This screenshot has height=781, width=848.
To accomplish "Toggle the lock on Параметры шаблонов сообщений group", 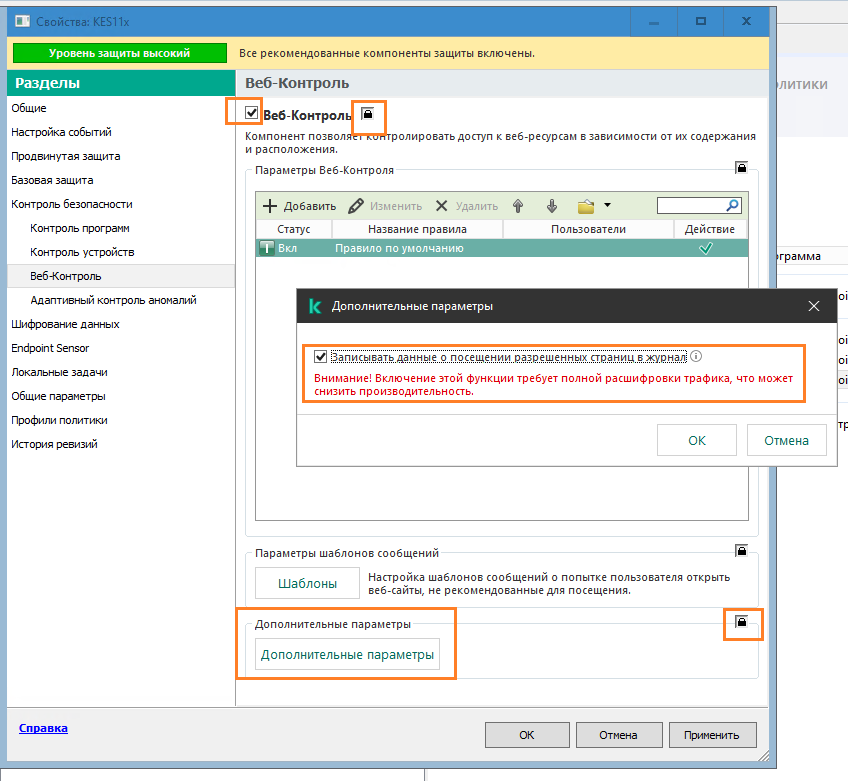I will tap(741, 551).
